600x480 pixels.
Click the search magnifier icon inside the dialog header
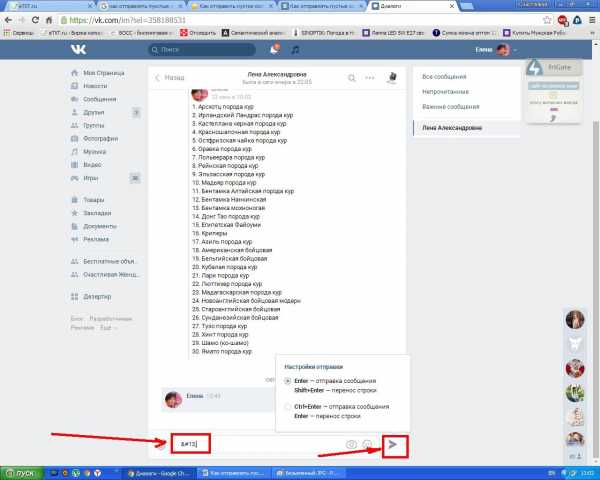tap(351, 78)
